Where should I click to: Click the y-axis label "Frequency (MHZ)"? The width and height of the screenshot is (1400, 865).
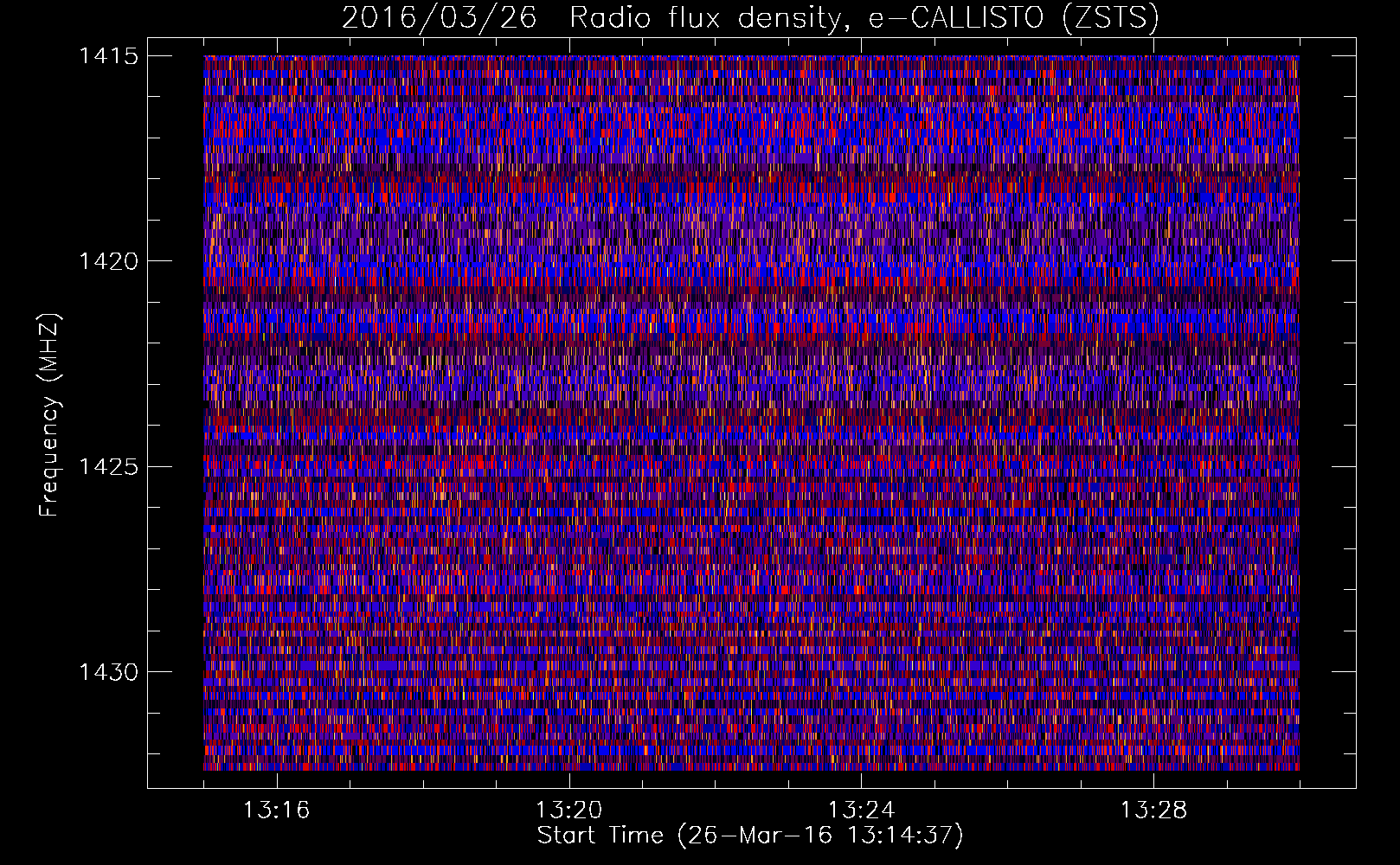click(x=50, y=415)
